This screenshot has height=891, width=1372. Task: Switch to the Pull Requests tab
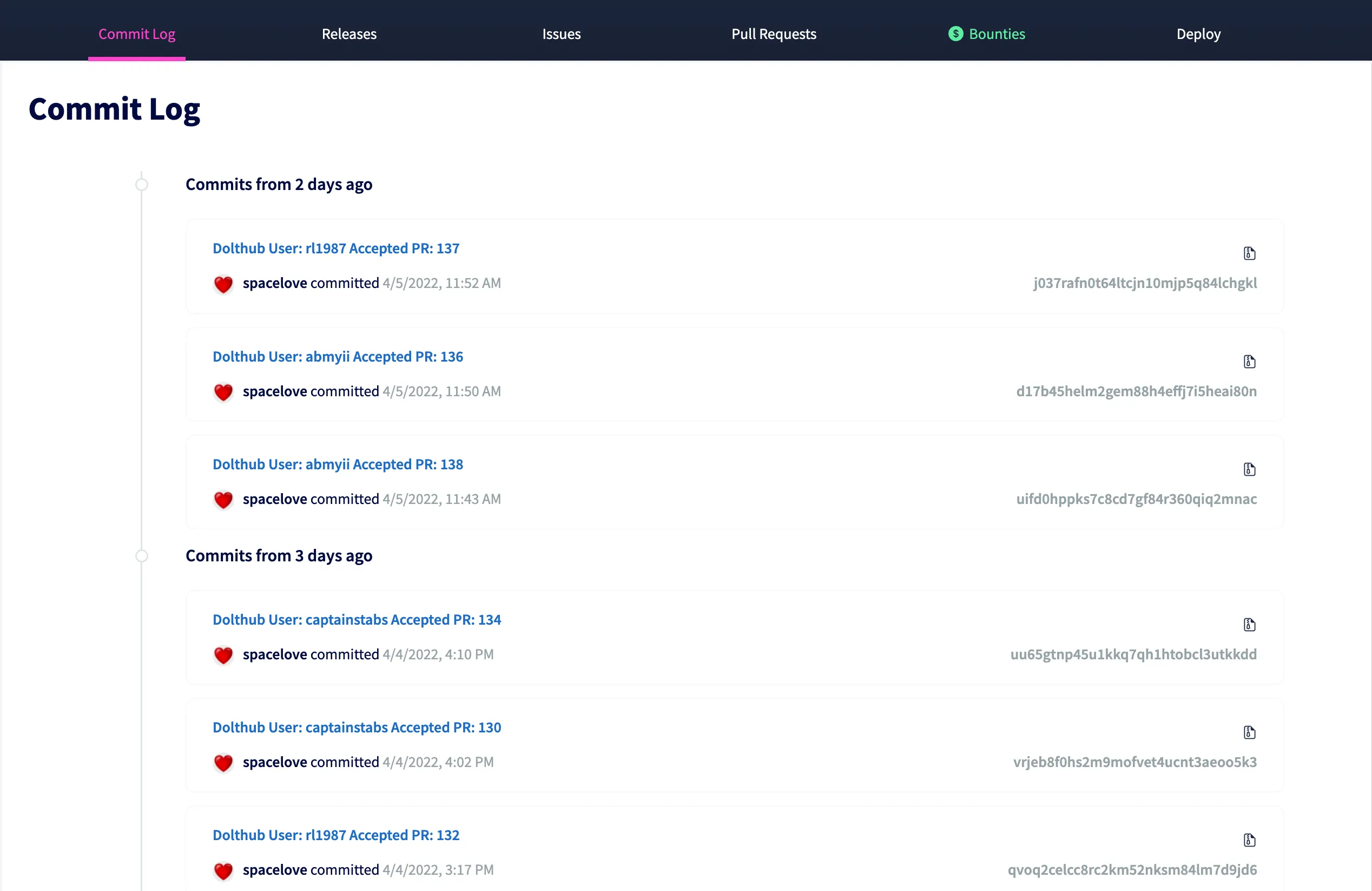coord(774,34)
